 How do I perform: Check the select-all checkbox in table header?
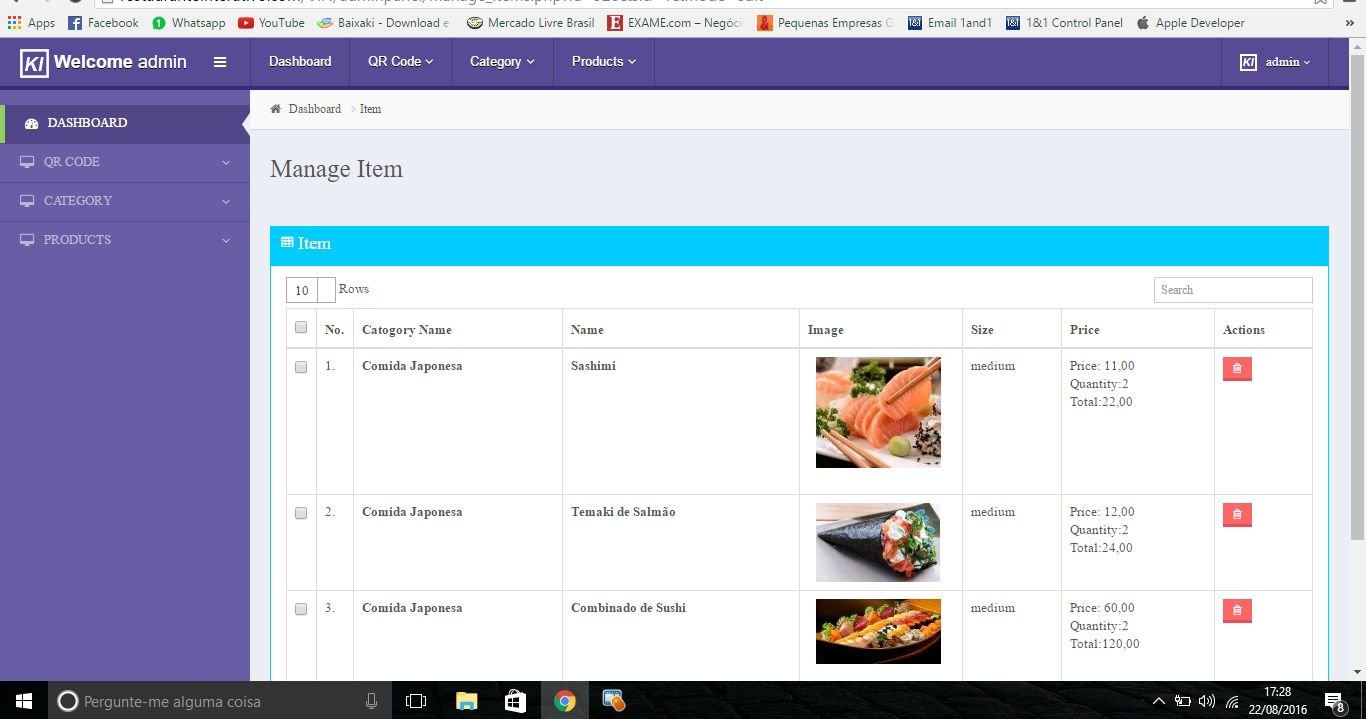[301, 327]
